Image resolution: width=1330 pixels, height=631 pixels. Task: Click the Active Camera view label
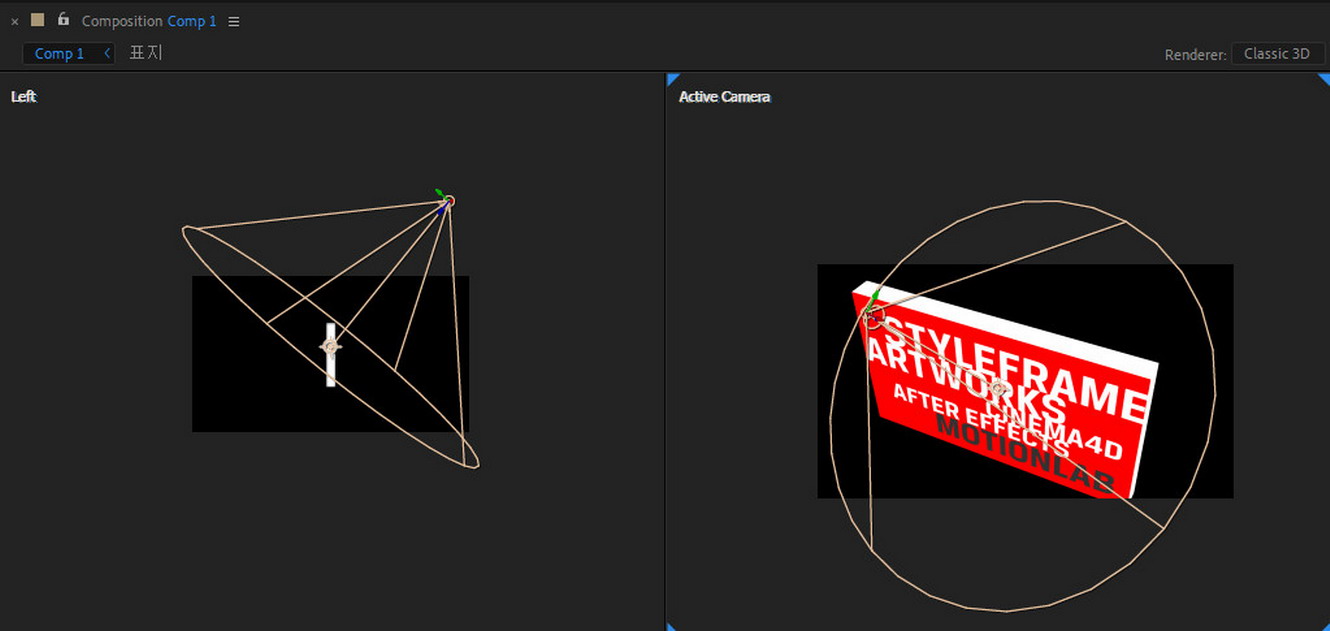point(724,97)
